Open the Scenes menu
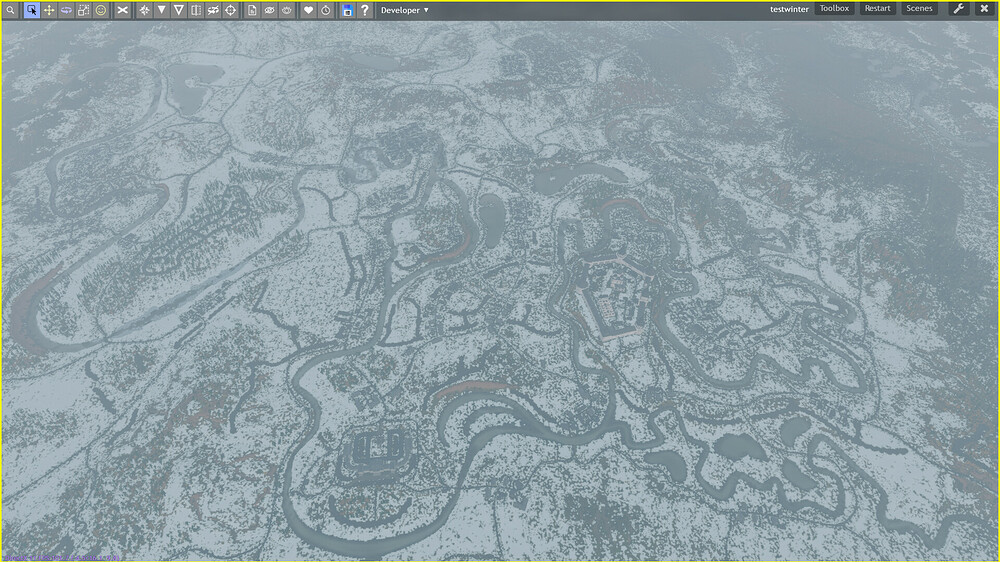The height and width of the screenshot is (562, 1000). click(919, 9)
